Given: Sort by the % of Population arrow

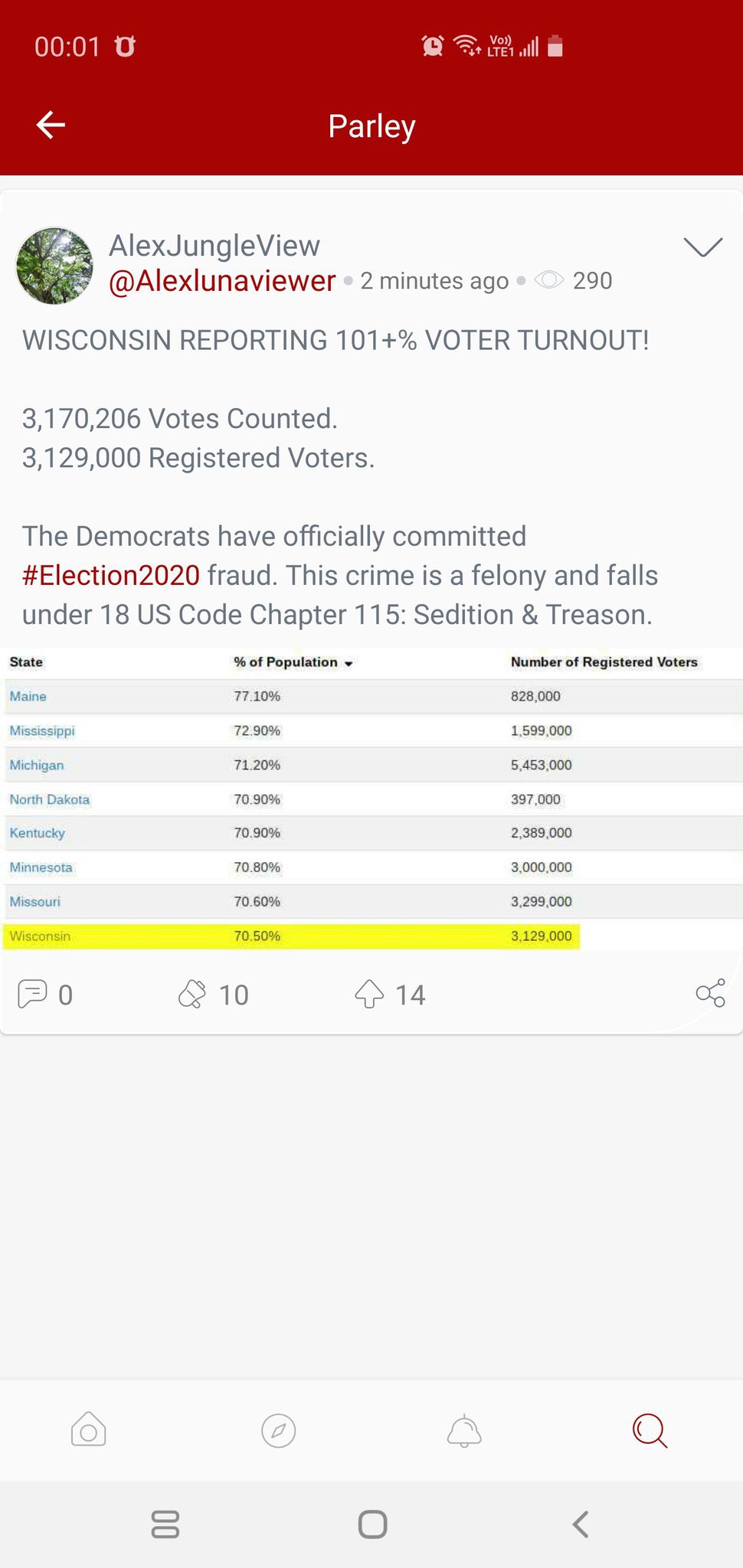Looking at the screenshot, I should (349, 663).
